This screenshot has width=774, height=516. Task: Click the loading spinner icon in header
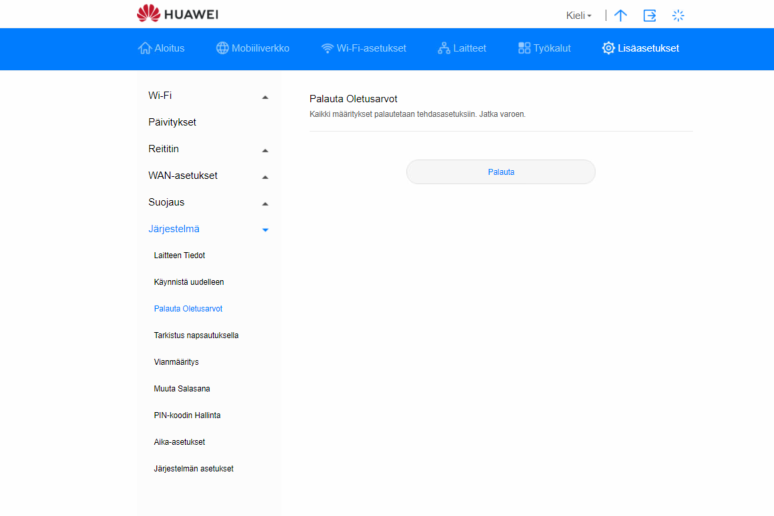pos(678,15)
